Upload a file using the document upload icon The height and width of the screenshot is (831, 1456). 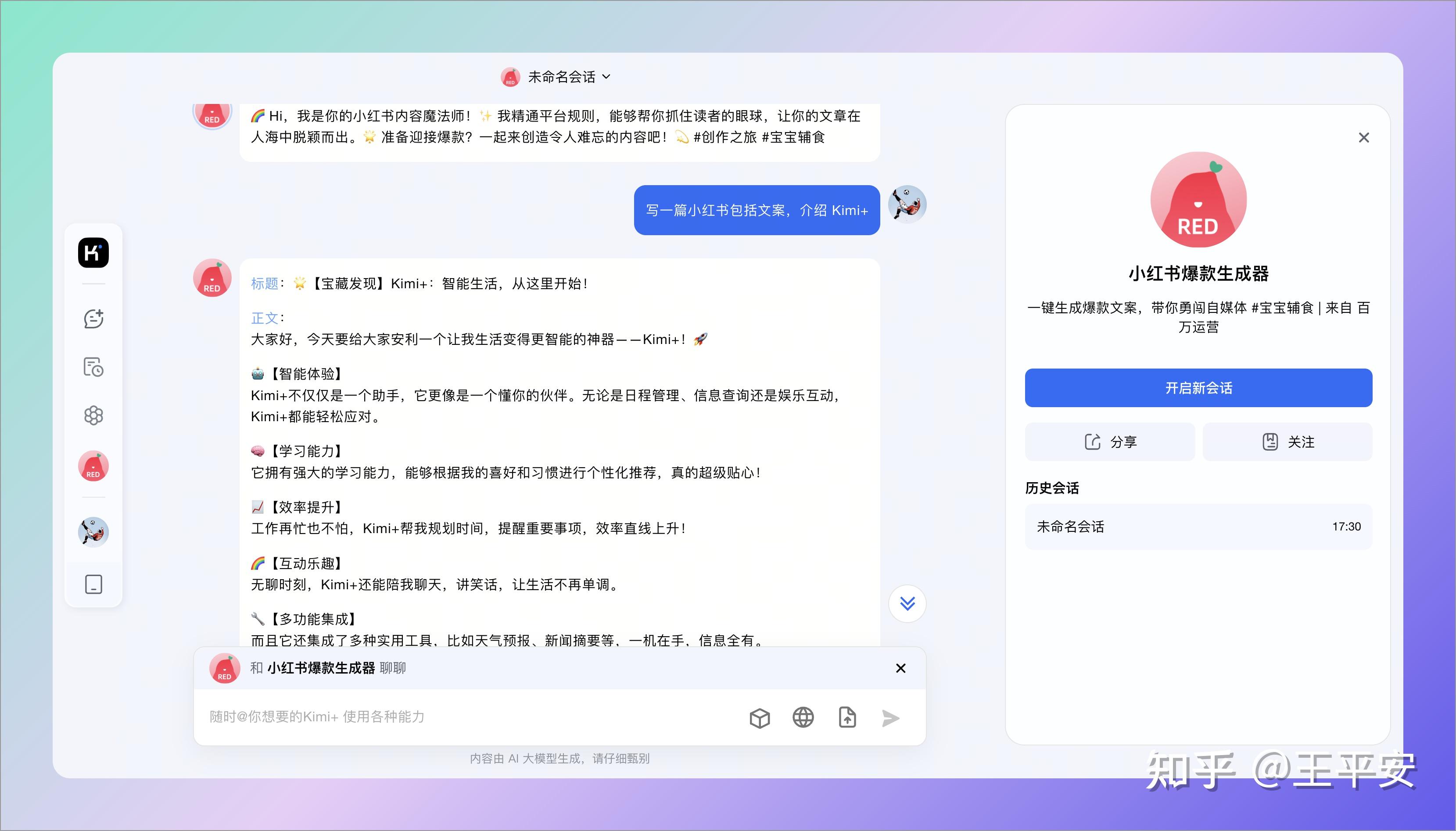click(846, 717)
